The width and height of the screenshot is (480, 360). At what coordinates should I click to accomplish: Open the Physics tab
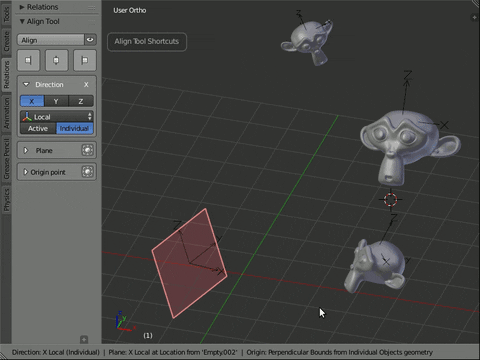coord(6,199)
